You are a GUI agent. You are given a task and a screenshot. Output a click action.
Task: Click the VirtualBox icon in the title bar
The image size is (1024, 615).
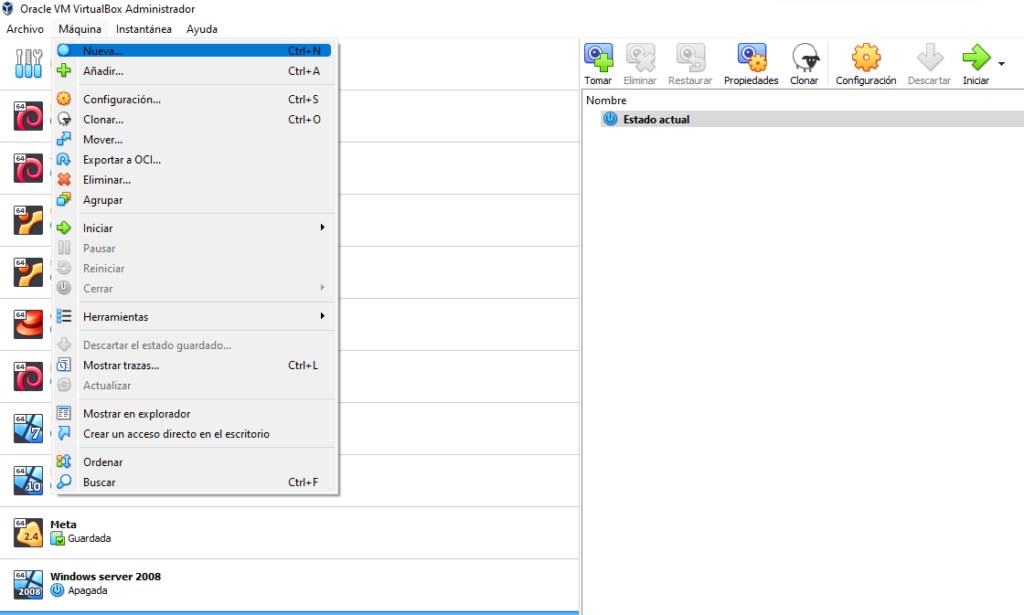pyautogui.click(x=8, y=9)
